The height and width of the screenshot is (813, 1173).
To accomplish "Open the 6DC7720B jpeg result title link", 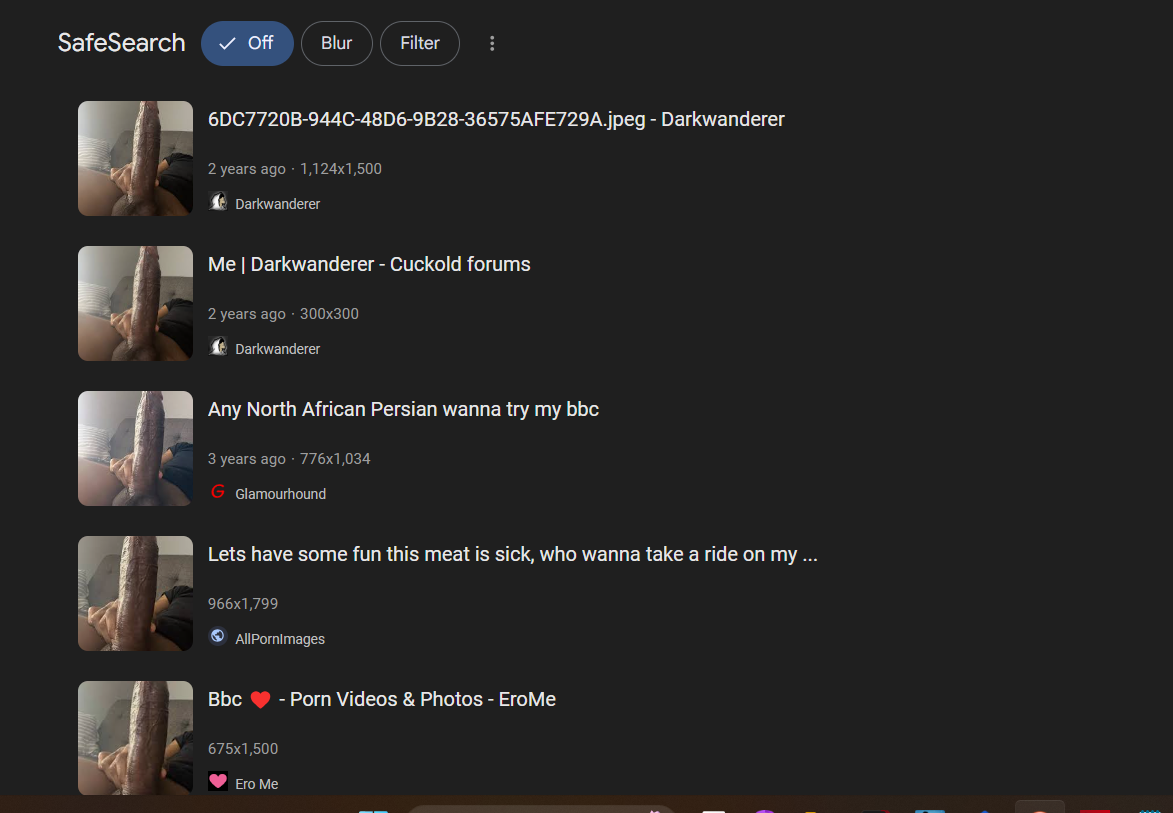I will tap(496, 120).
